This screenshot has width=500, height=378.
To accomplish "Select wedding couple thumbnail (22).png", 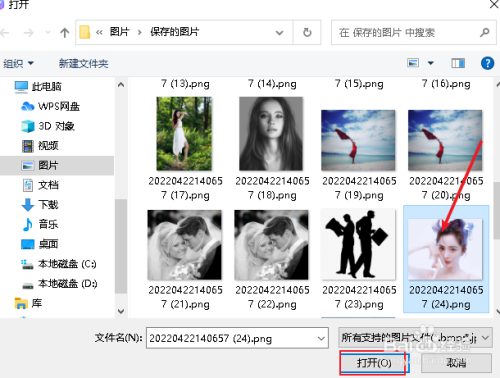I will (x=271, y=245).
